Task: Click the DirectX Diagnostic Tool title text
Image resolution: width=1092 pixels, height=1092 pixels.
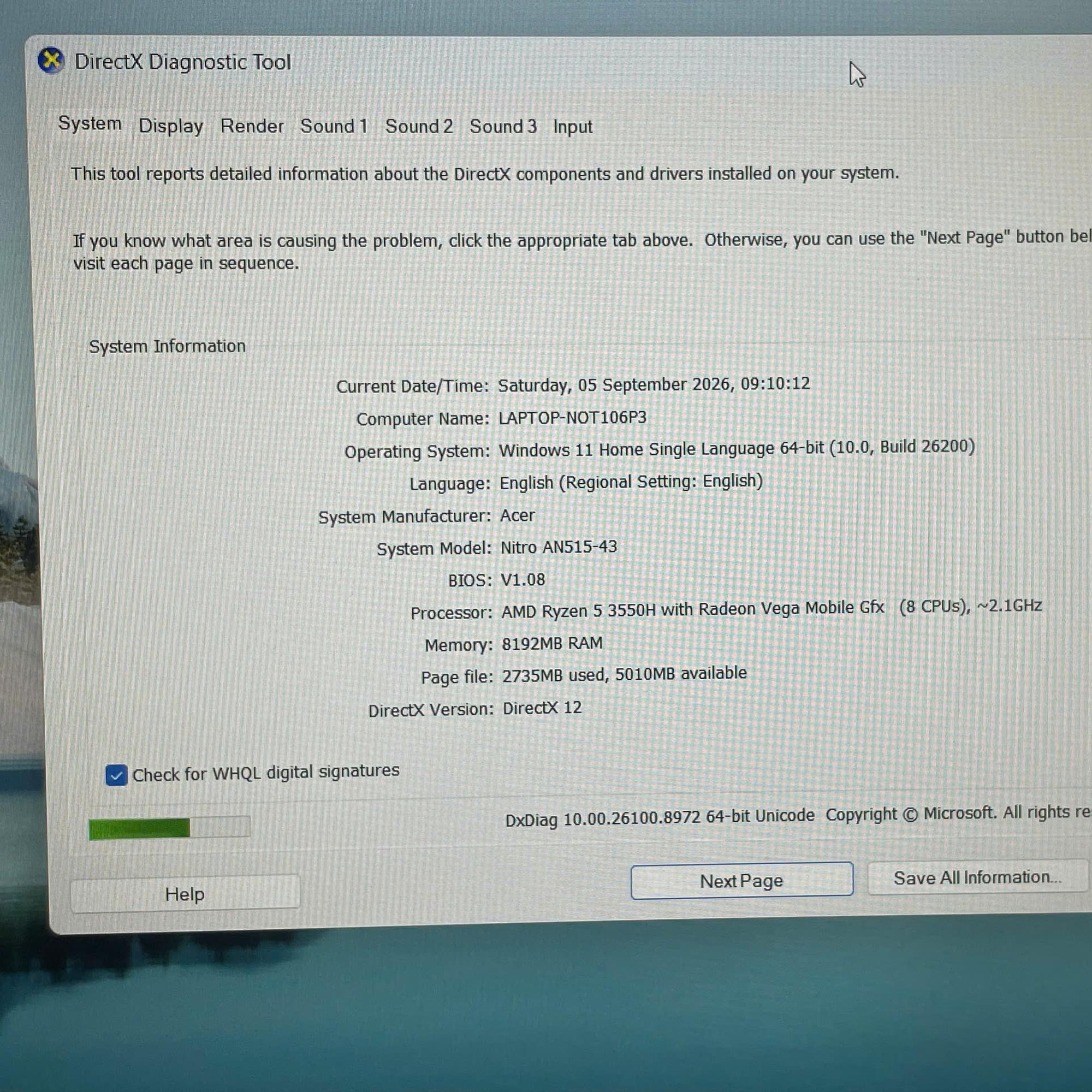Action: (x=182, y=62)
